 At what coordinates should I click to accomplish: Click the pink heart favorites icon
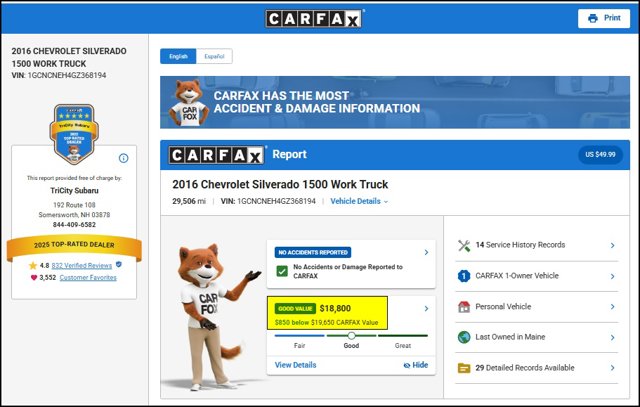tap(34, 278)
